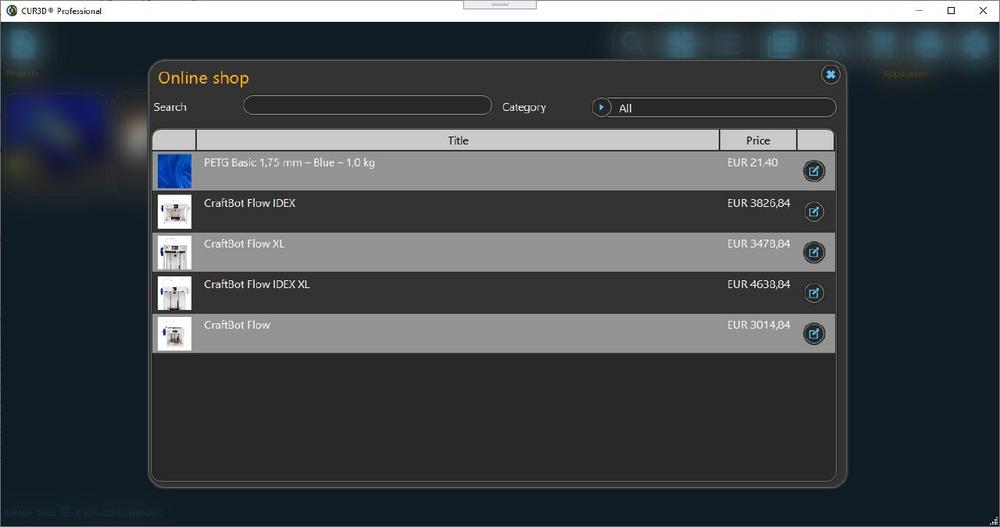Image resolution: width=1000 pixels, height=527 pixels.
Task: Click the CraftBot Flow IDEX XL thumbnail
Action: point(175,293)
